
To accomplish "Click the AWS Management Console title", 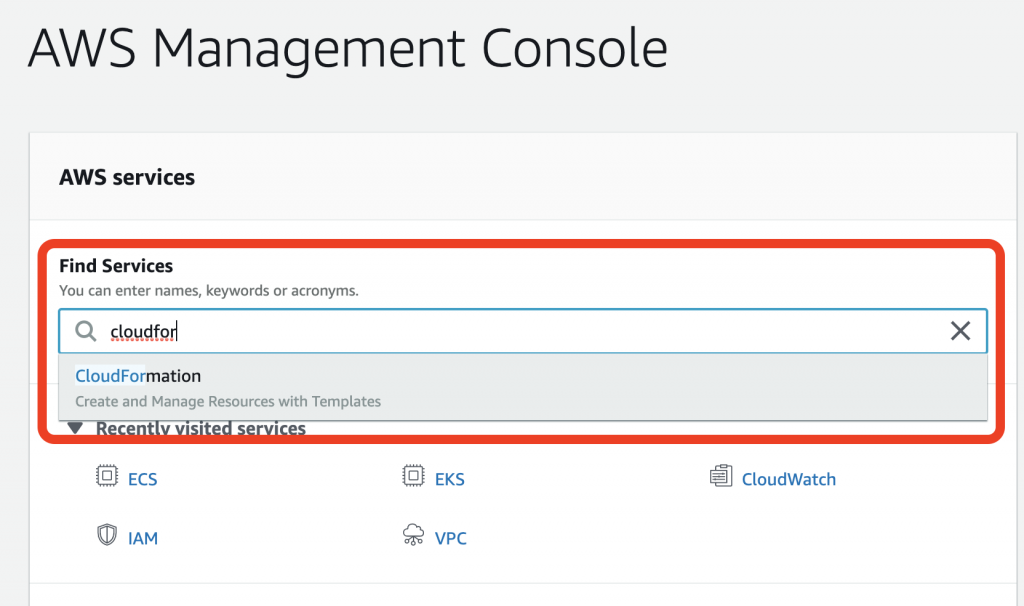I will click(347, 48).
